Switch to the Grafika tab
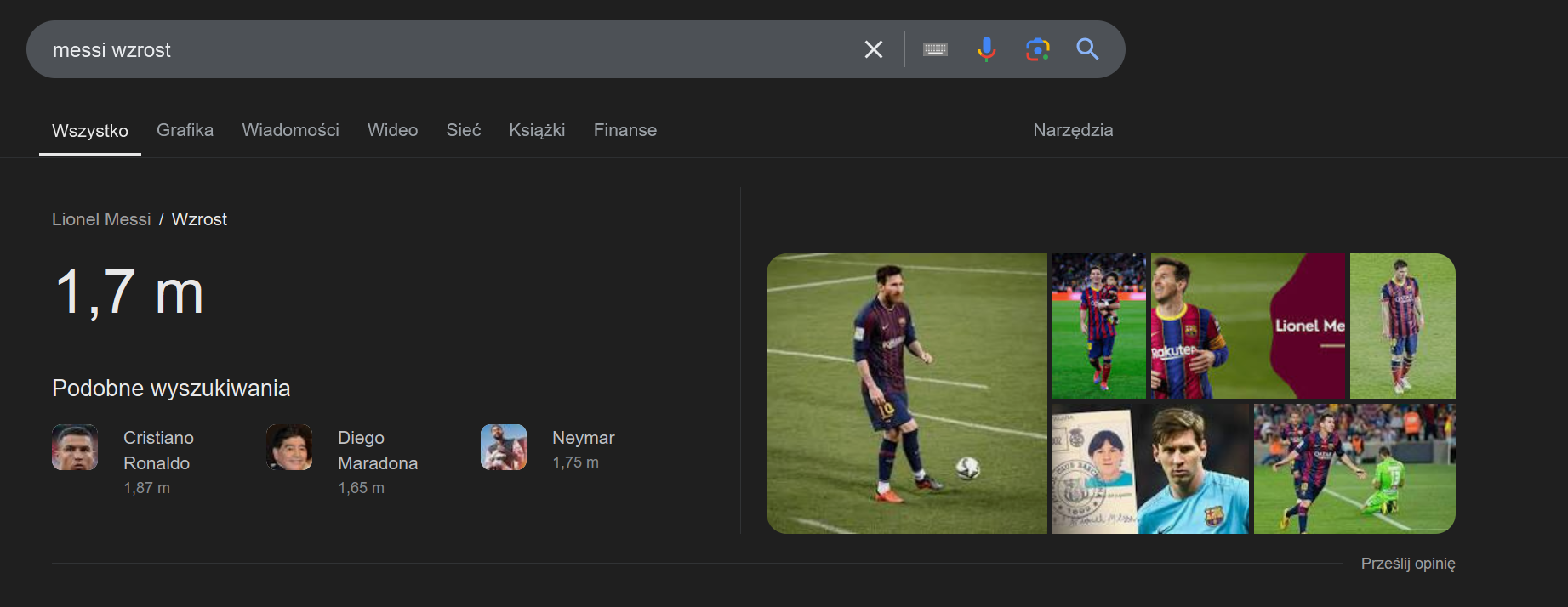The height and width of the screenshot is (607, 1568). point(185,130)
